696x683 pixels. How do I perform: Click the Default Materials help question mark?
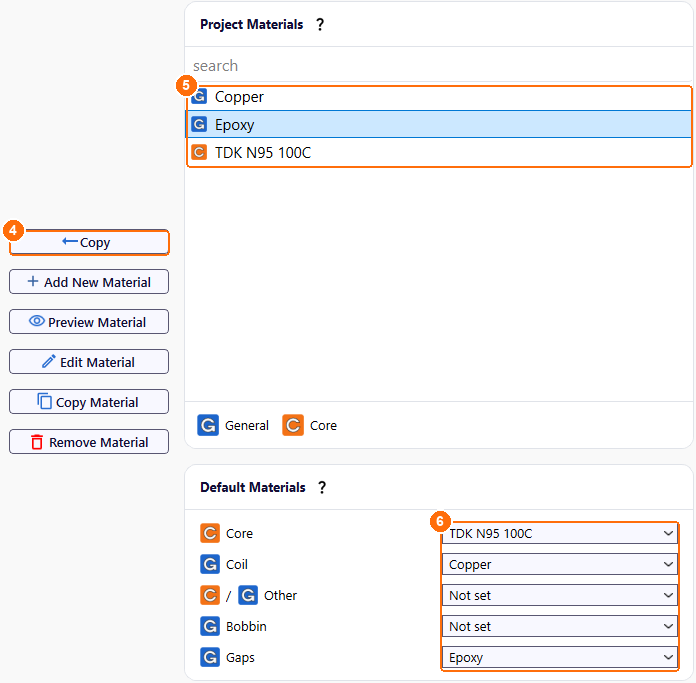322,487
